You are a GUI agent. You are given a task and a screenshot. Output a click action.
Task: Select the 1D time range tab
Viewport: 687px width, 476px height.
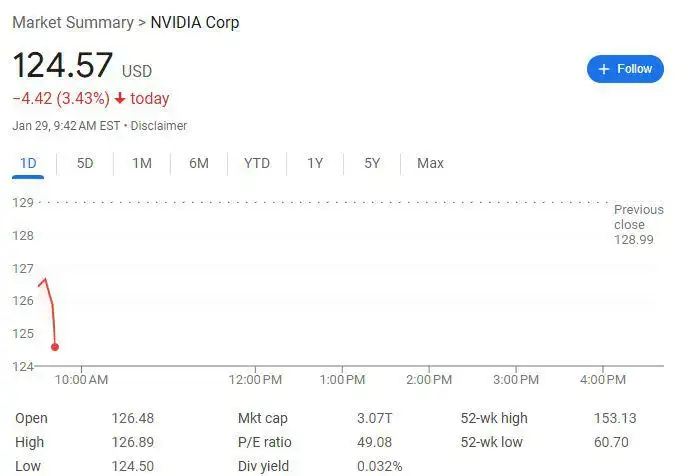click(x=28, y=163)
